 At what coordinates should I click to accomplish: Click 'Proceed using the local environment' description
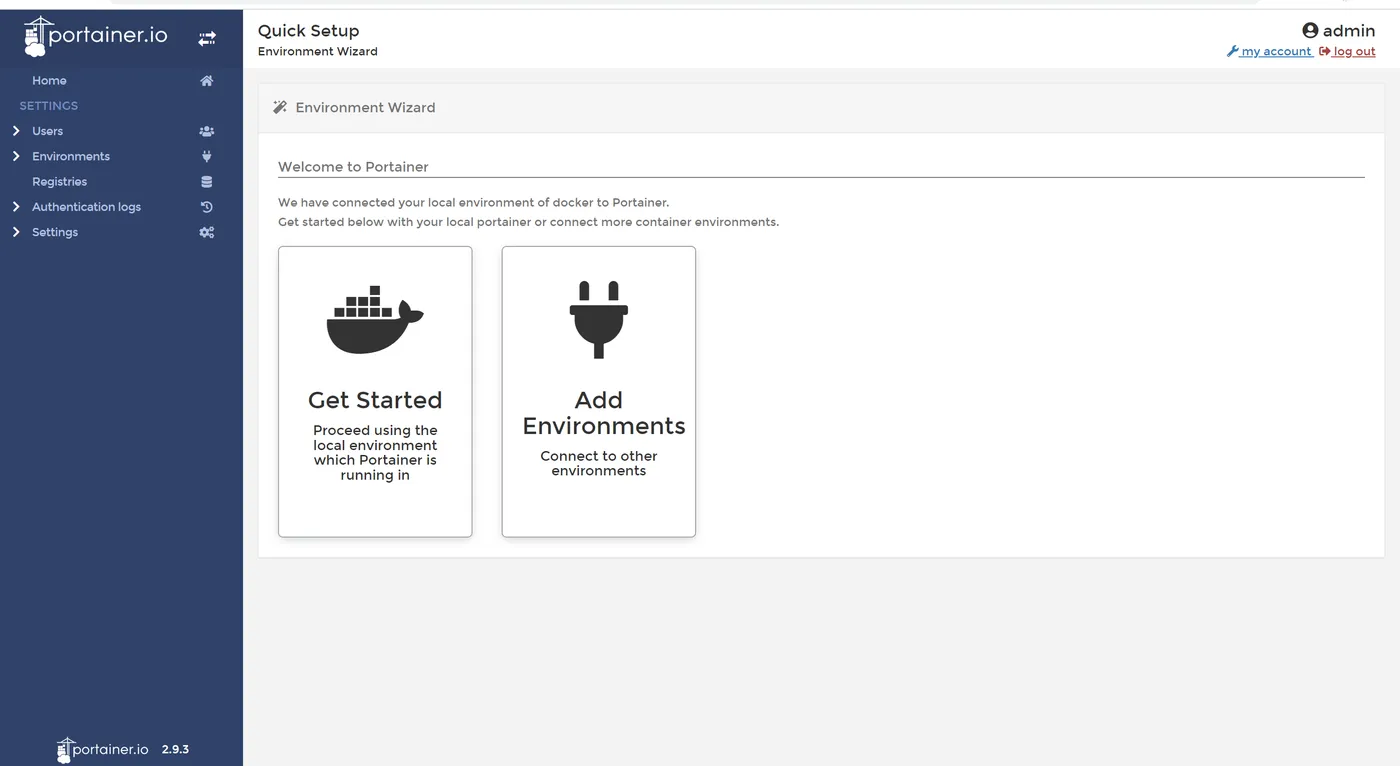pos(375,453)
